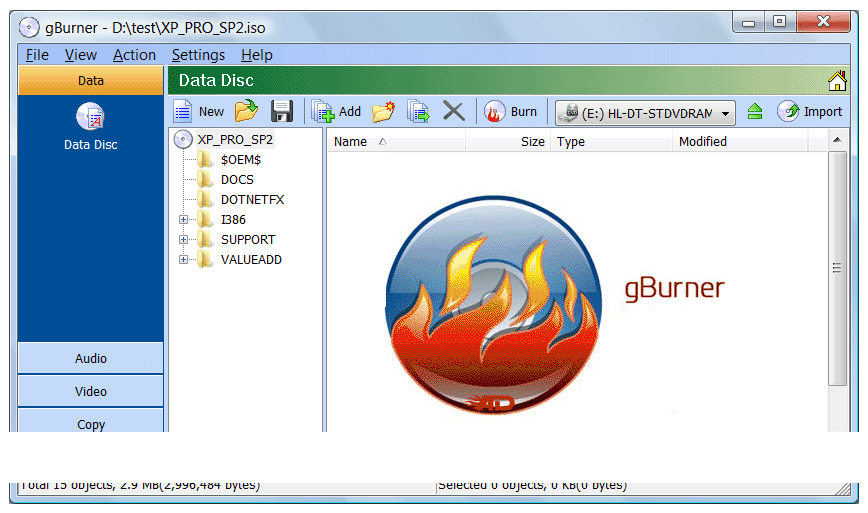The image size is (868, 513).
Task: Click the file list scroll-up arrow
Action: click(838, 140)
